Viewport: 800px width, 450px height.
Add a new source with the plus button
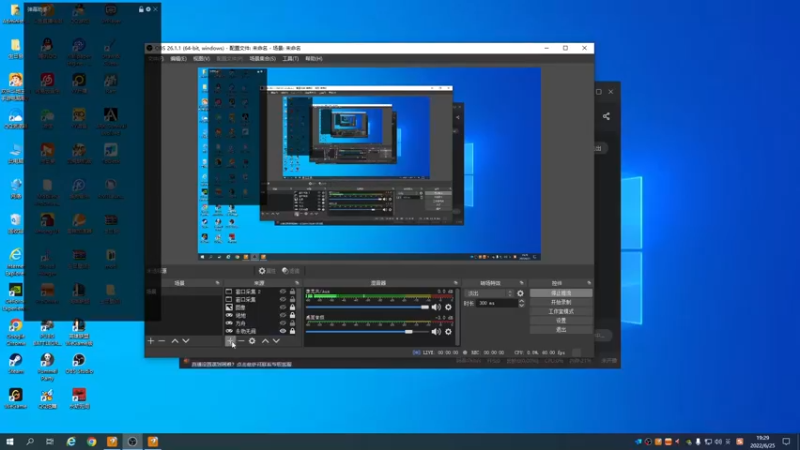pos(230,341)
